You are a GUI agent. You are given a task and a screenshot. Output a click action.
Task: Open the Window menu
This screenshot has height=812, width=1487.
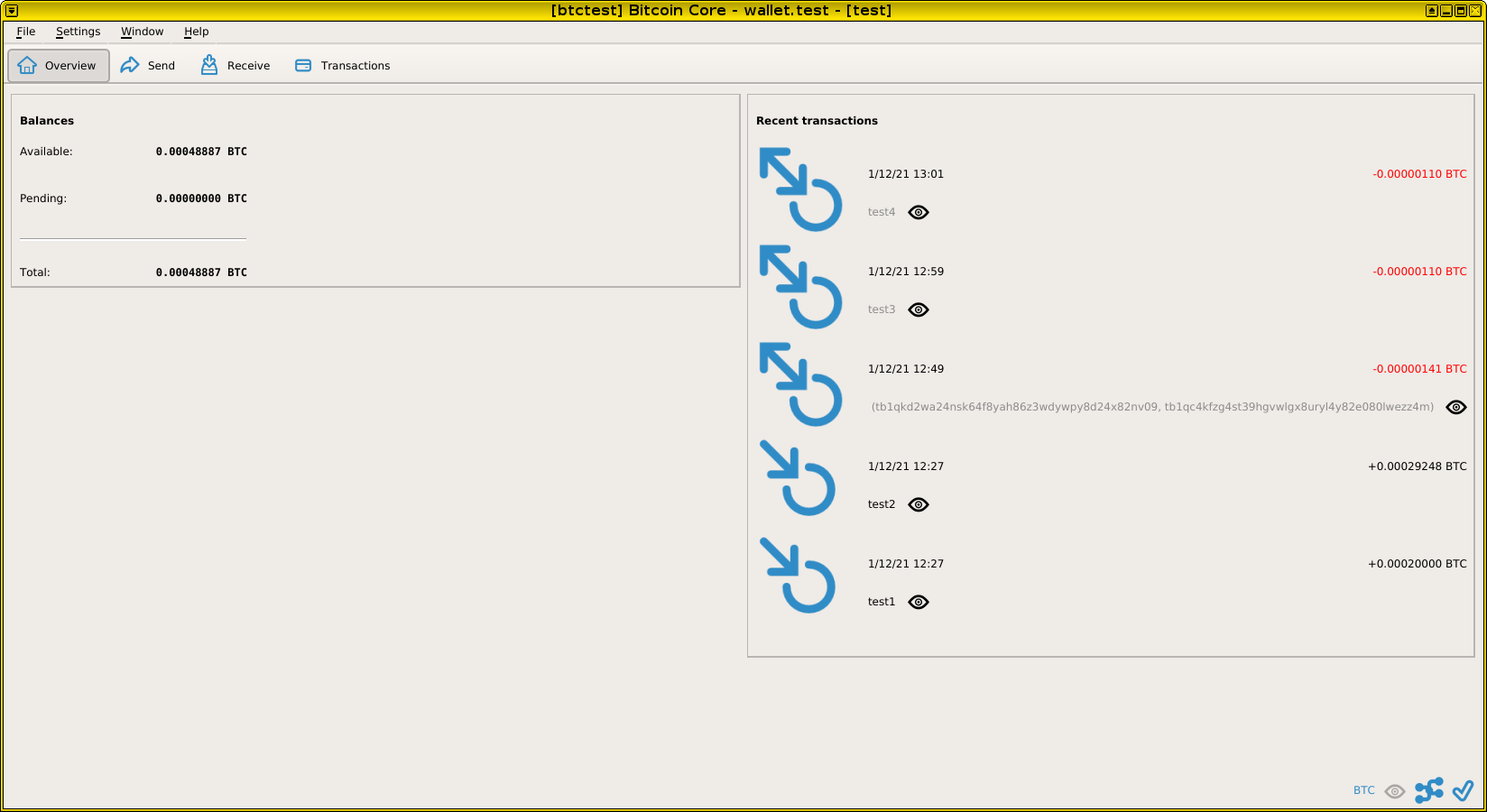pyautogui.click(x=142, y=32)
